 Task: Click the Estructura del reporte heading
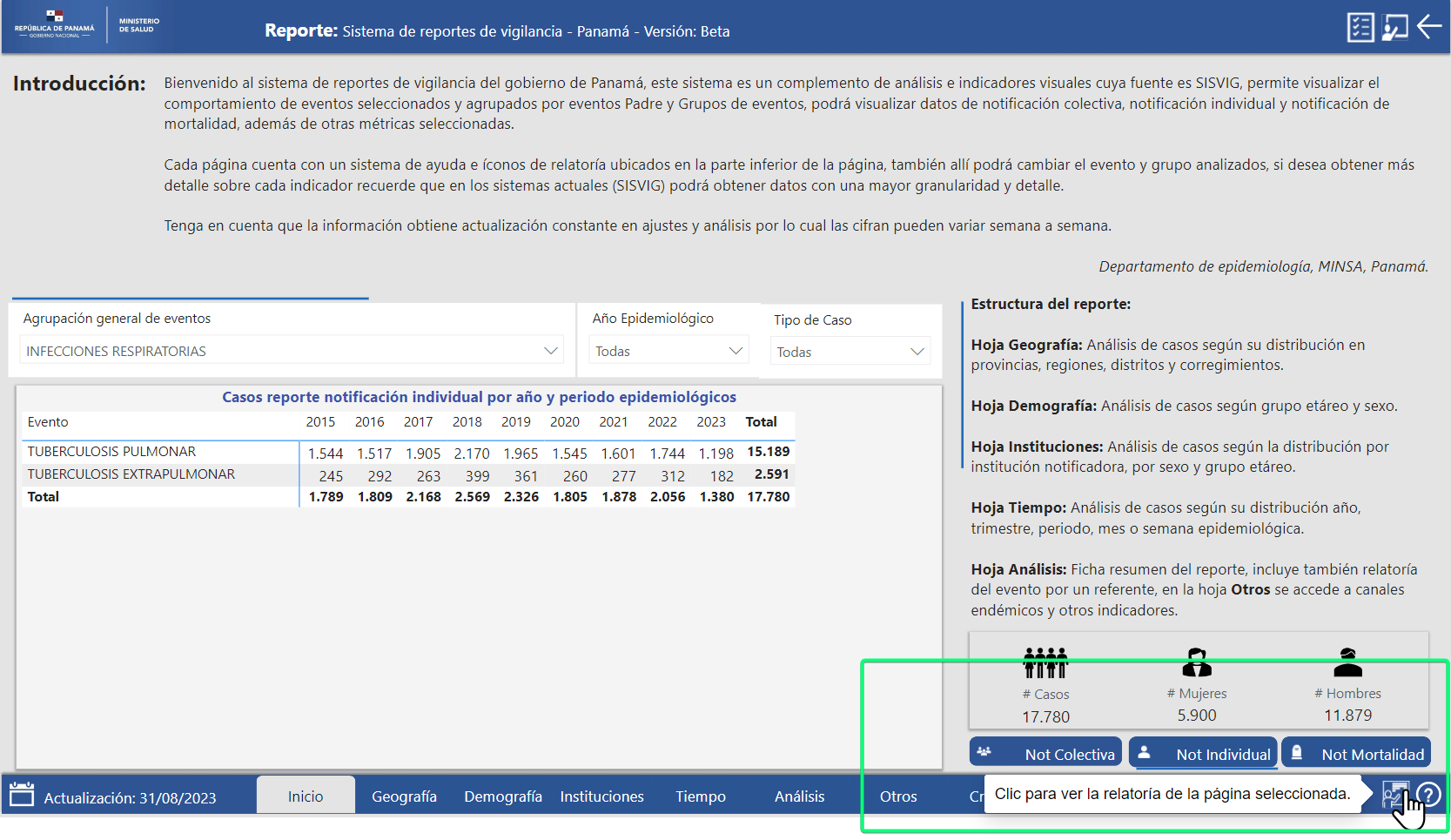(x=1051, y=304)
